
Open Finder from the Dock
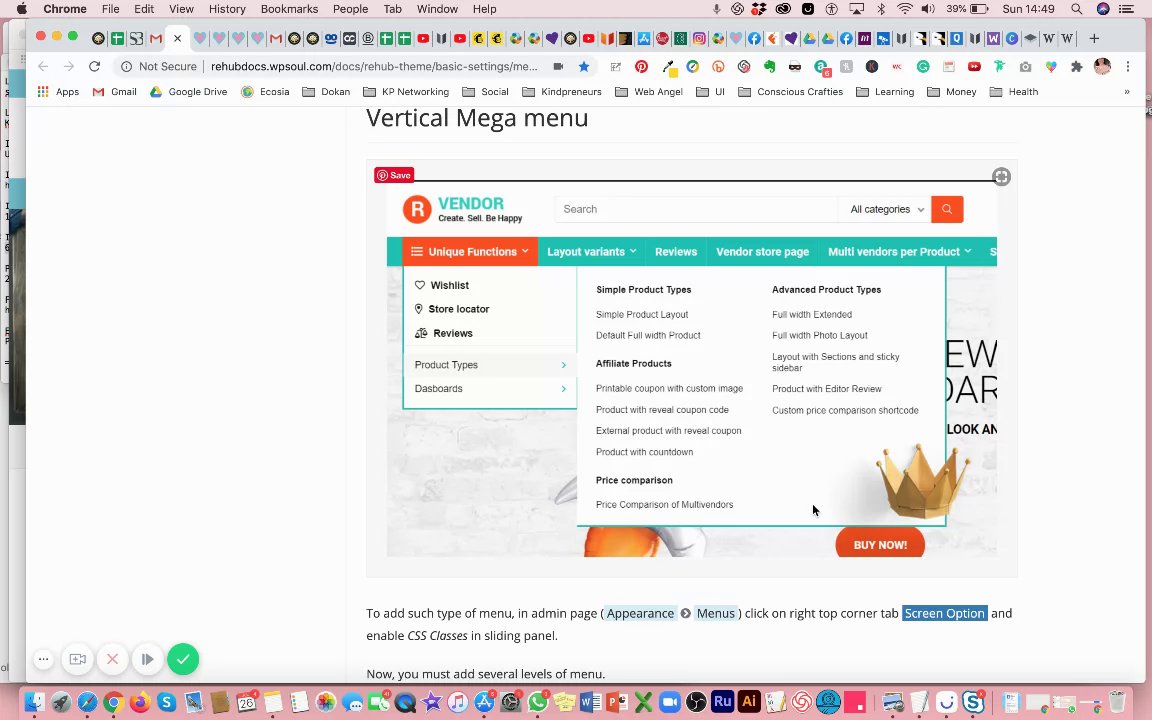(35, 702)
